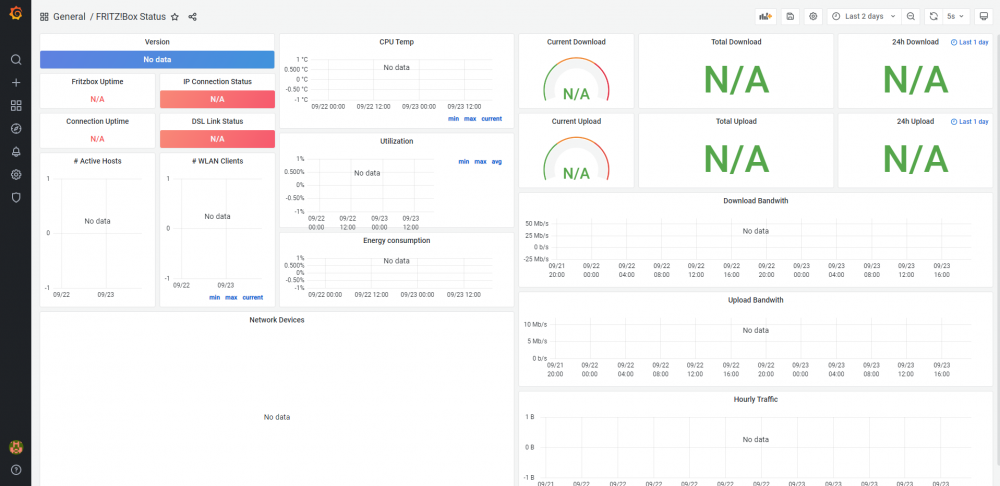The width and height of the screenshot is (1000, 486).
Task: Click the # WLAN Clients panel title
Action: (217, 161)
